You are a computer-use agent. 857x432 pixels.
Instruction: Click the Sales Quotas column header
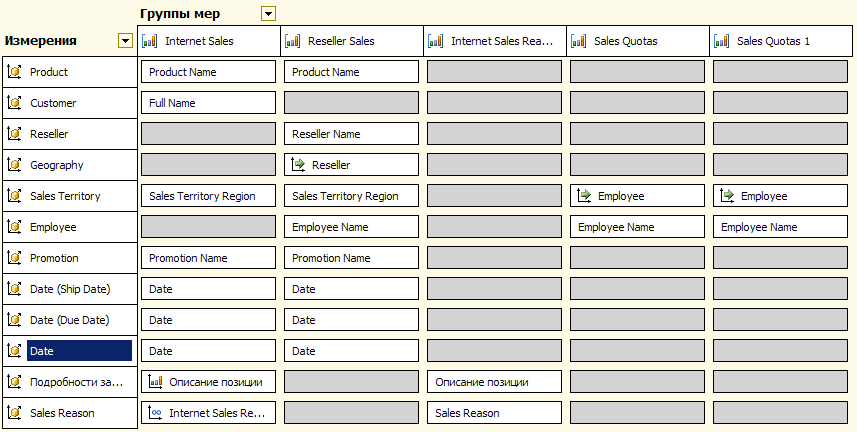(638, 41)
